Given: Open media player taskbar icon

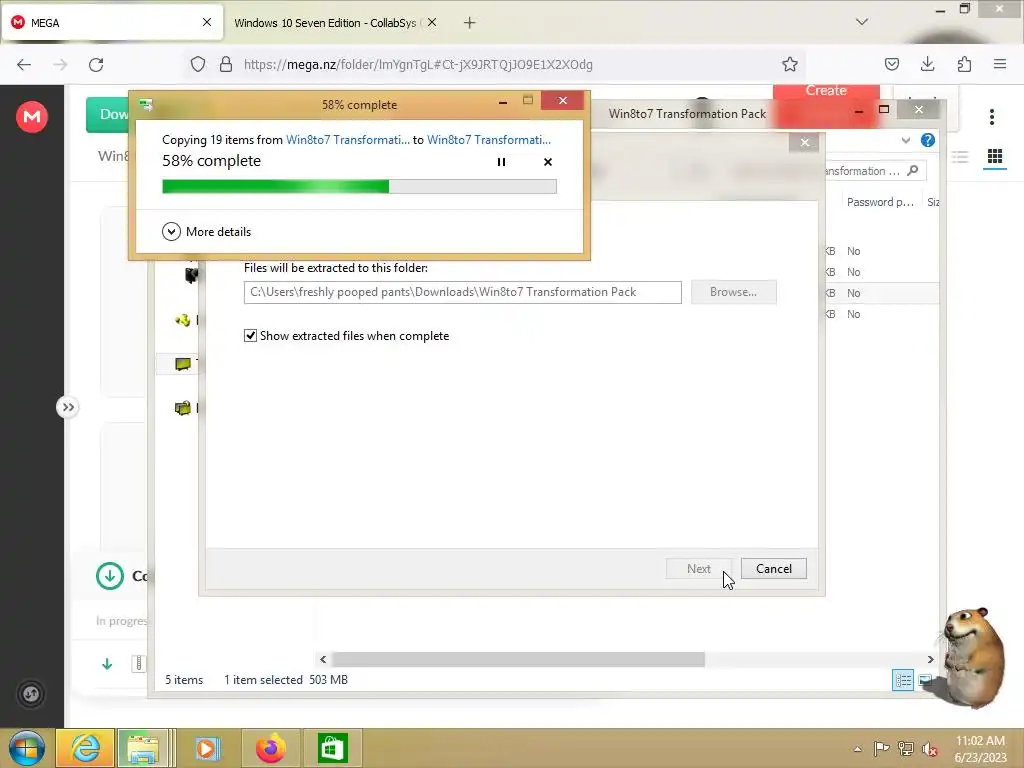Looking at the screenshot, I should (x=207, y=748).
